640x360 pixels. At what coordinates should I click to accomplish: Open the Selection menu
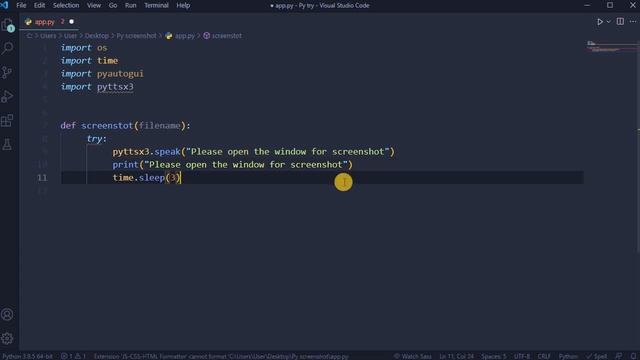(x=66, y=5)
